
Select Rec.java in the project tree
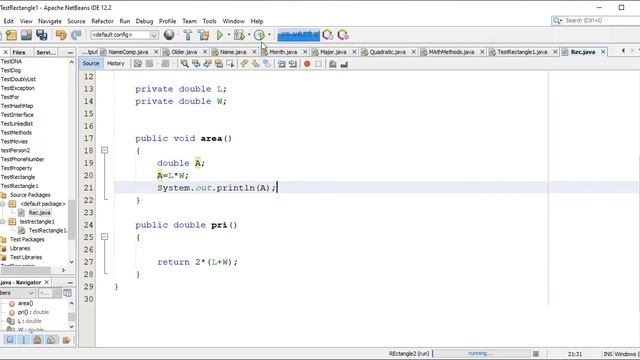(40, 213)
